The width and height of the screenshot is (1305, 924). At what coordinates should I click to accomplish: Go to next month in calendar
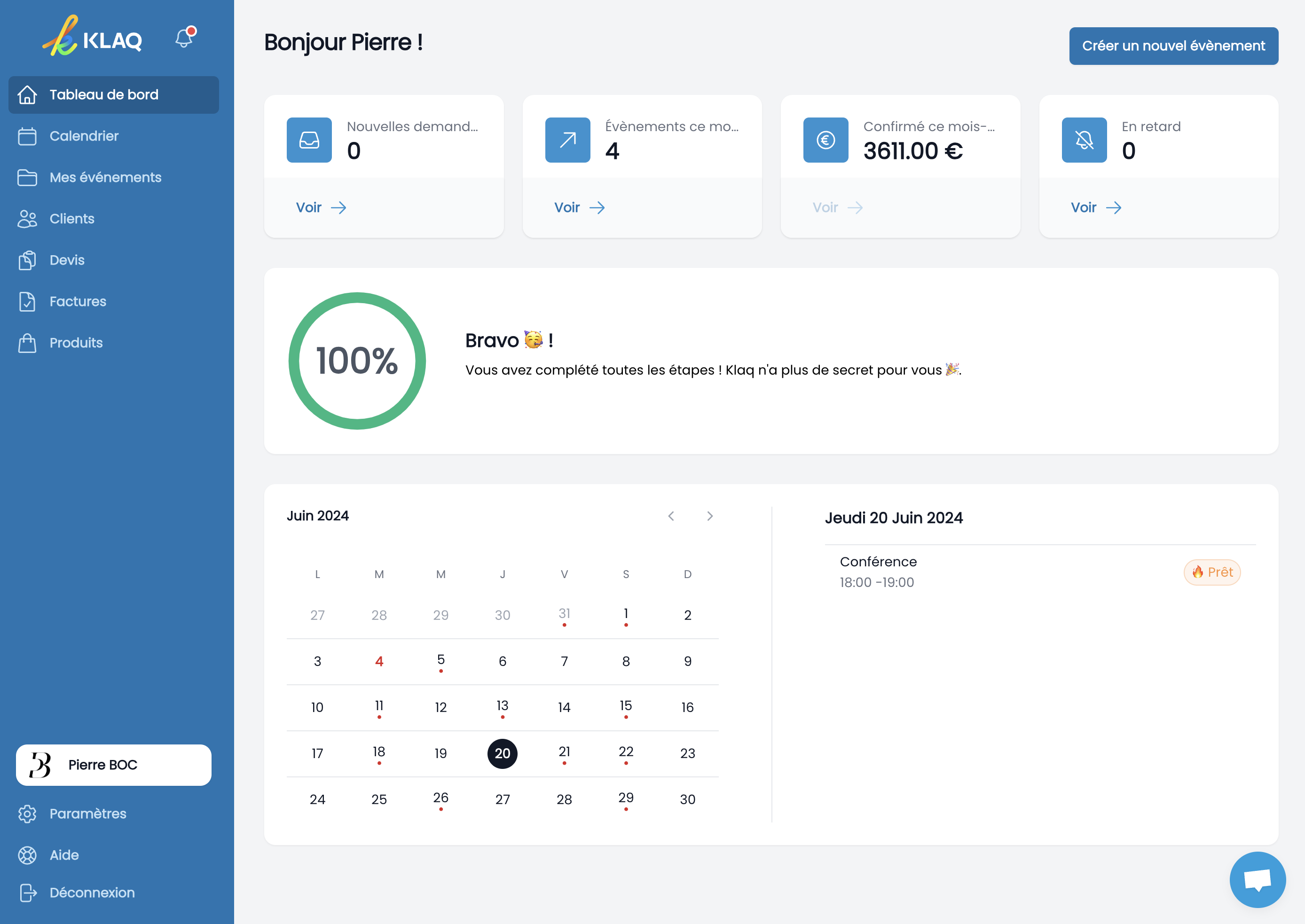[x=710, y=516]
